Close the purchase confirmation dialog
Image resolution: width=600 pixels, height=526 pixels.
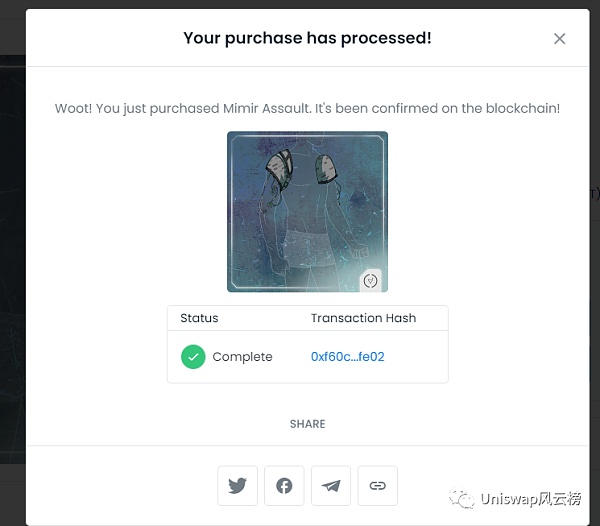[x=559, y=39]
